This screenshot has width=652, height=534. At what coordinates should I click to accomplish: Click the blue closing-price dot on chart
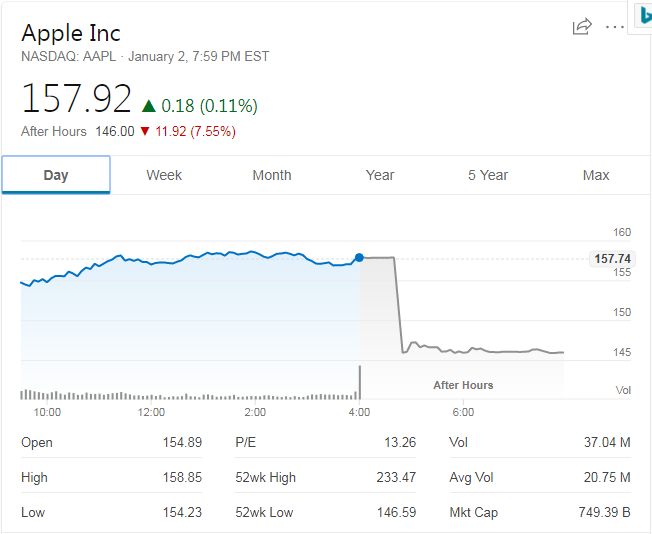[359, 258]
